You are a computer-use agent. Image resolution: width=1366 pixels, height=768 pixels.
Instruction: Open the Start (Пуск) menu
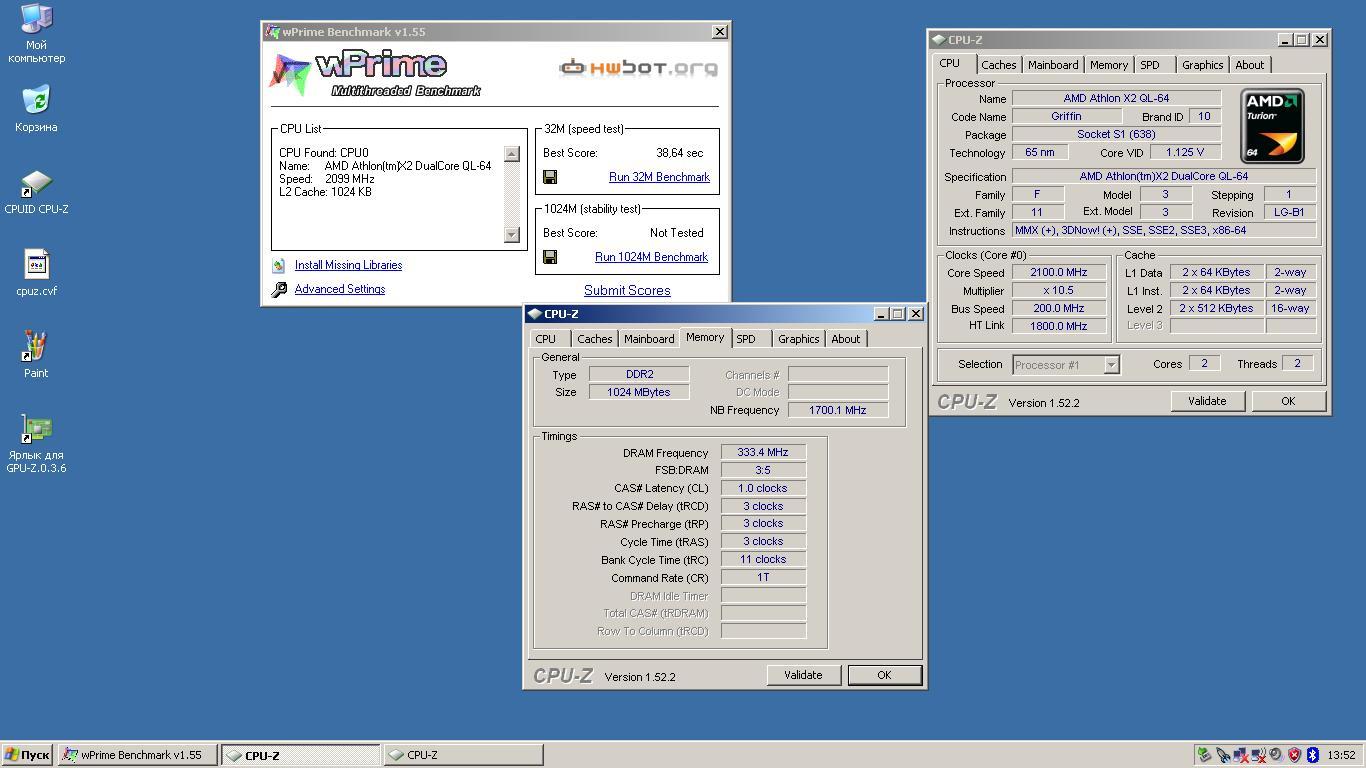pyautogui.click(x=27, y=755)
